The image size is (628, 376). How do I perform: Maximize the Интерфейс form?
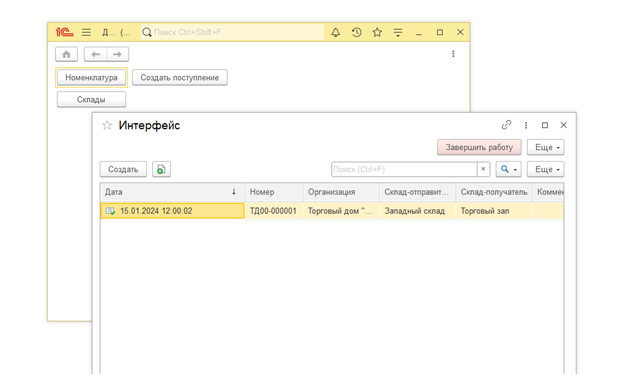point(545,125)
